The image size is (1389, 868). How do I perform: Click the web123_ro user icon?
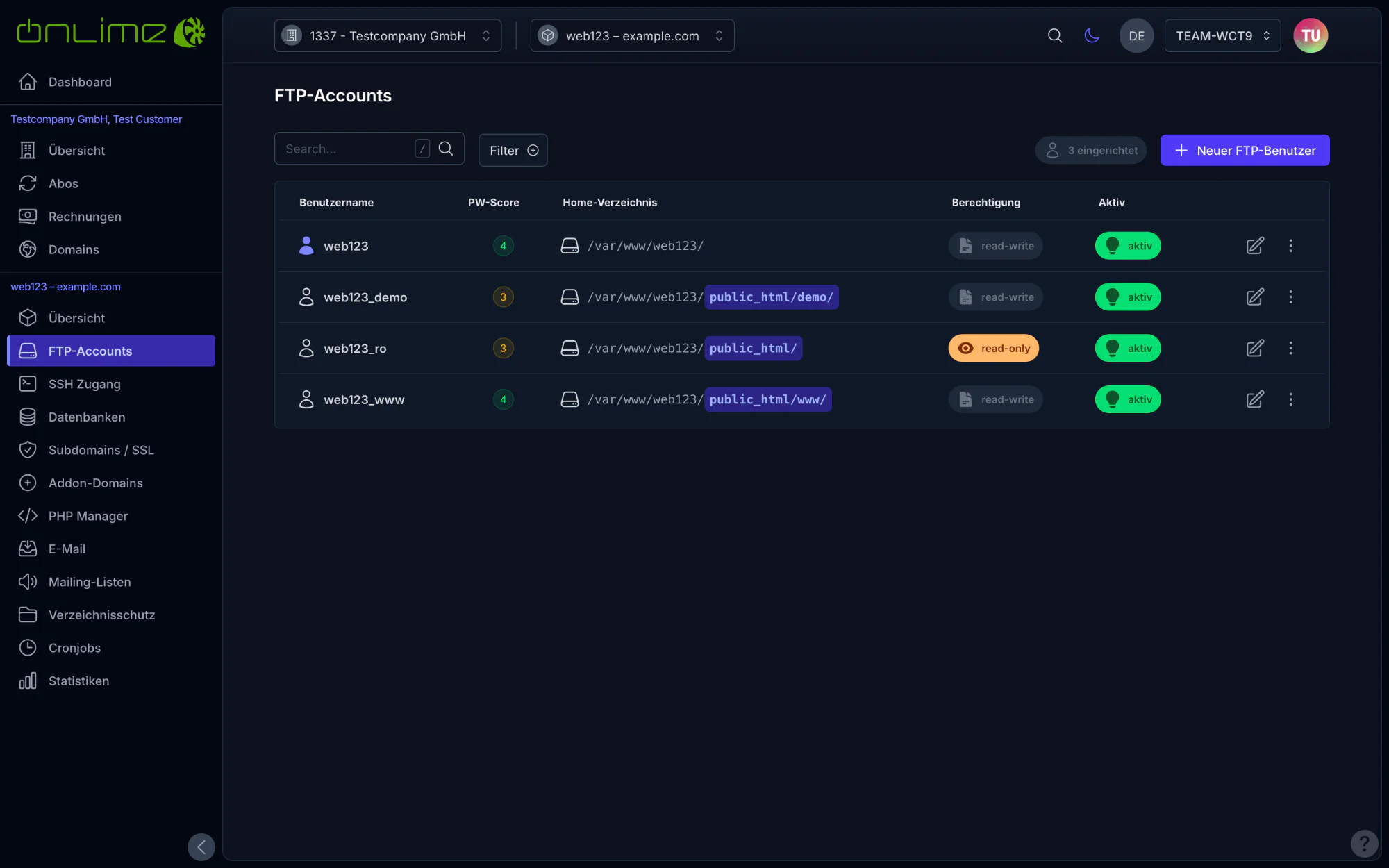306,348
